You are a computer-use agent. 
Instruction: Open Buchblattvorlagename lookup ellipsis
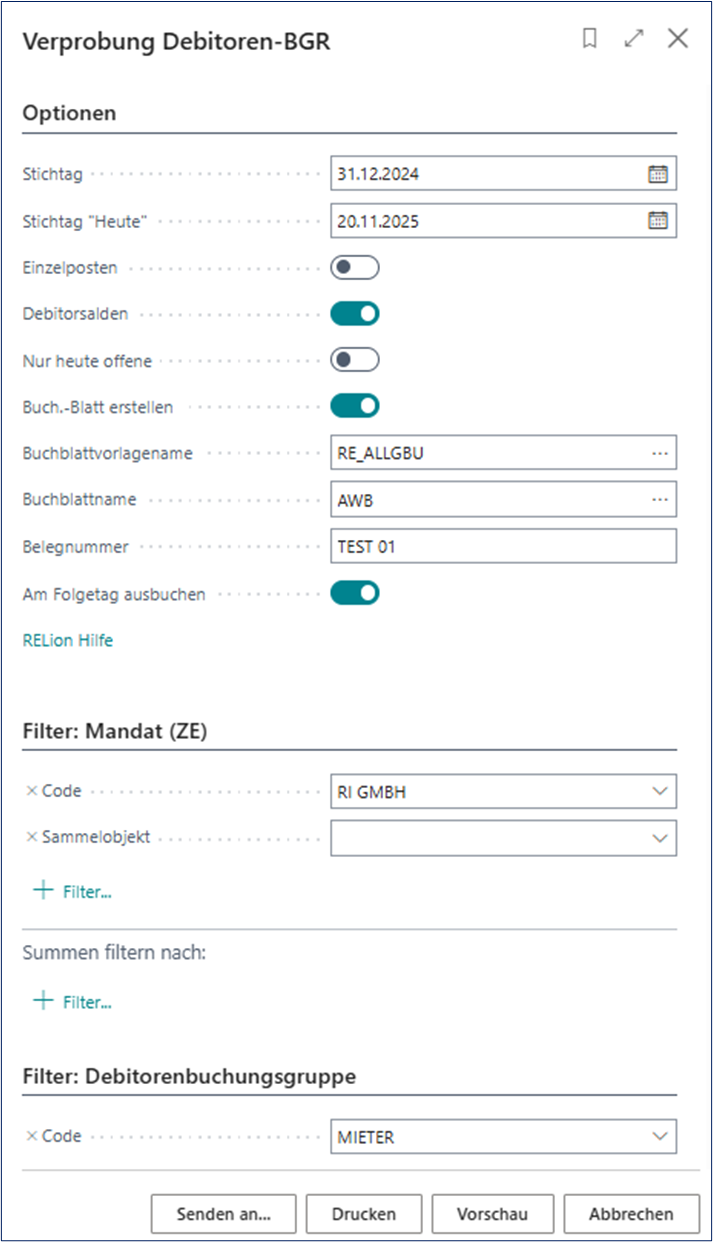pyautogui.click(x=659, y=453)
